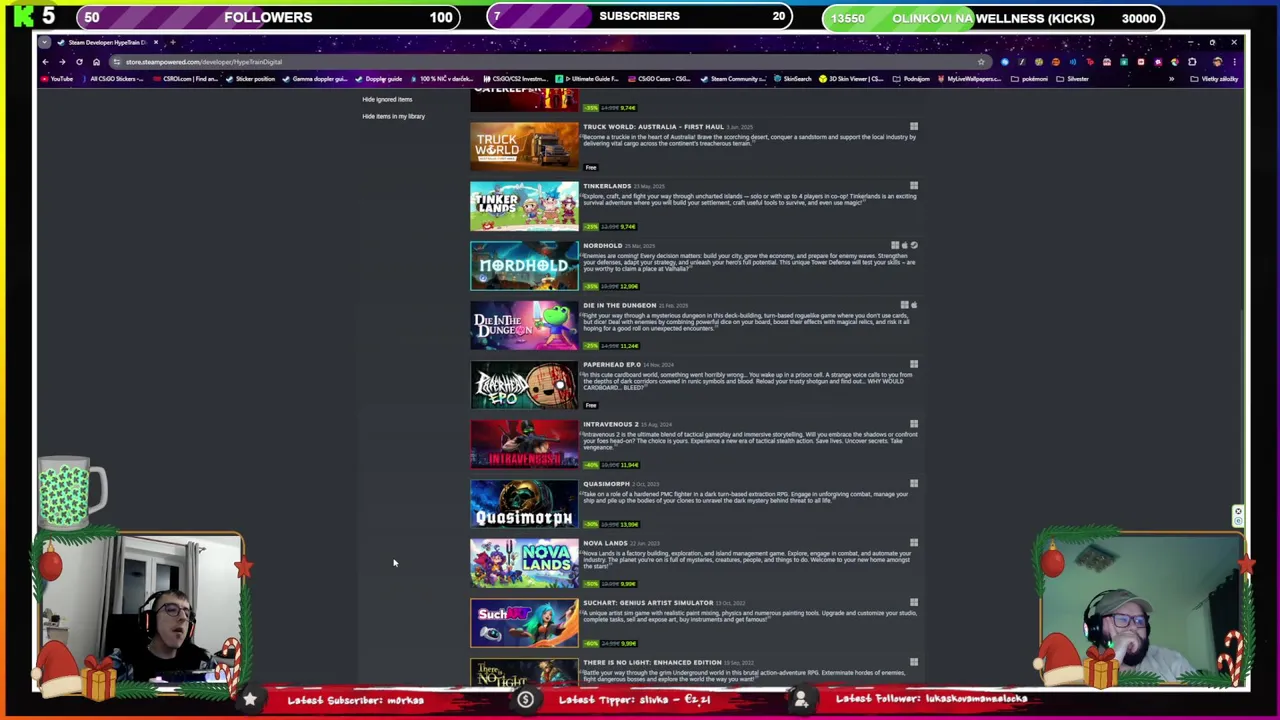
Task: Open the Sticker position bookmark
Action: pyautogui.click(x=252, y=79)
